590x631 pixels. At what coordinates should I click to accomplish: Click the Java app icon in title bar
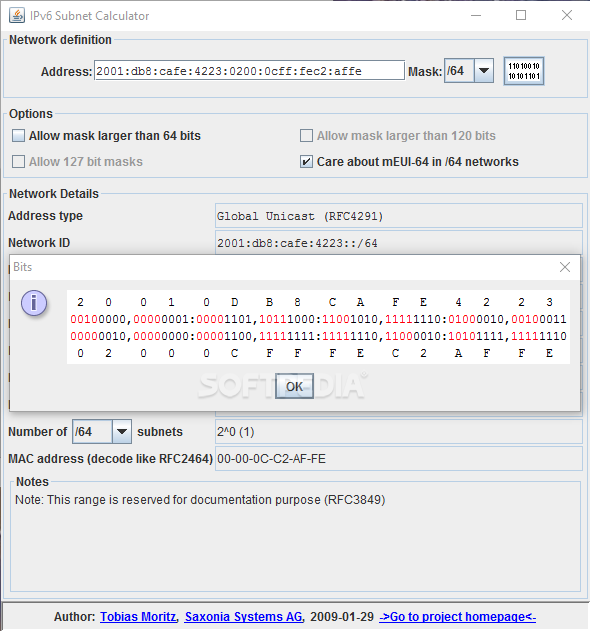point(17,16)
